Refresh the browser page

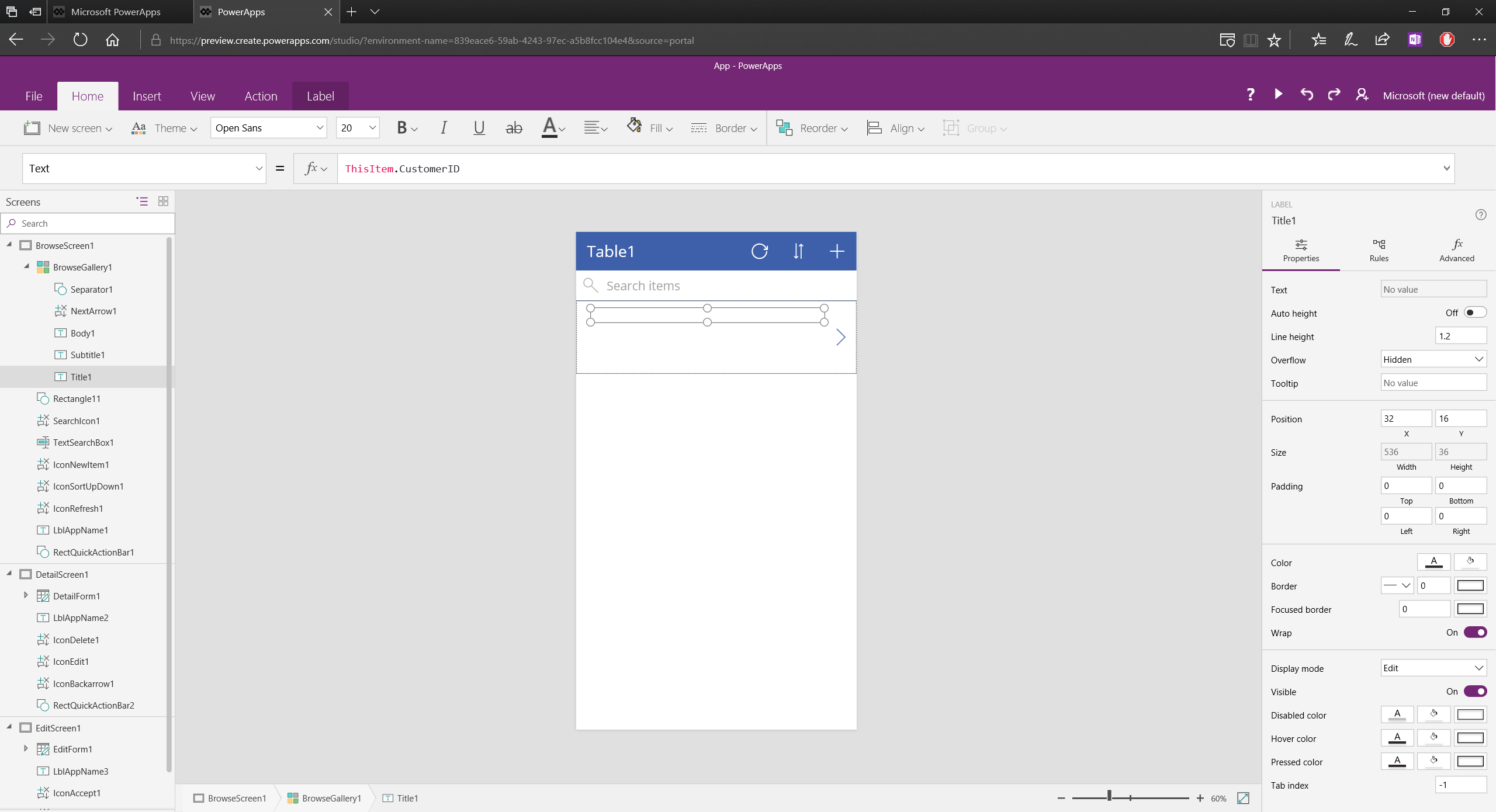click(80, 40)
